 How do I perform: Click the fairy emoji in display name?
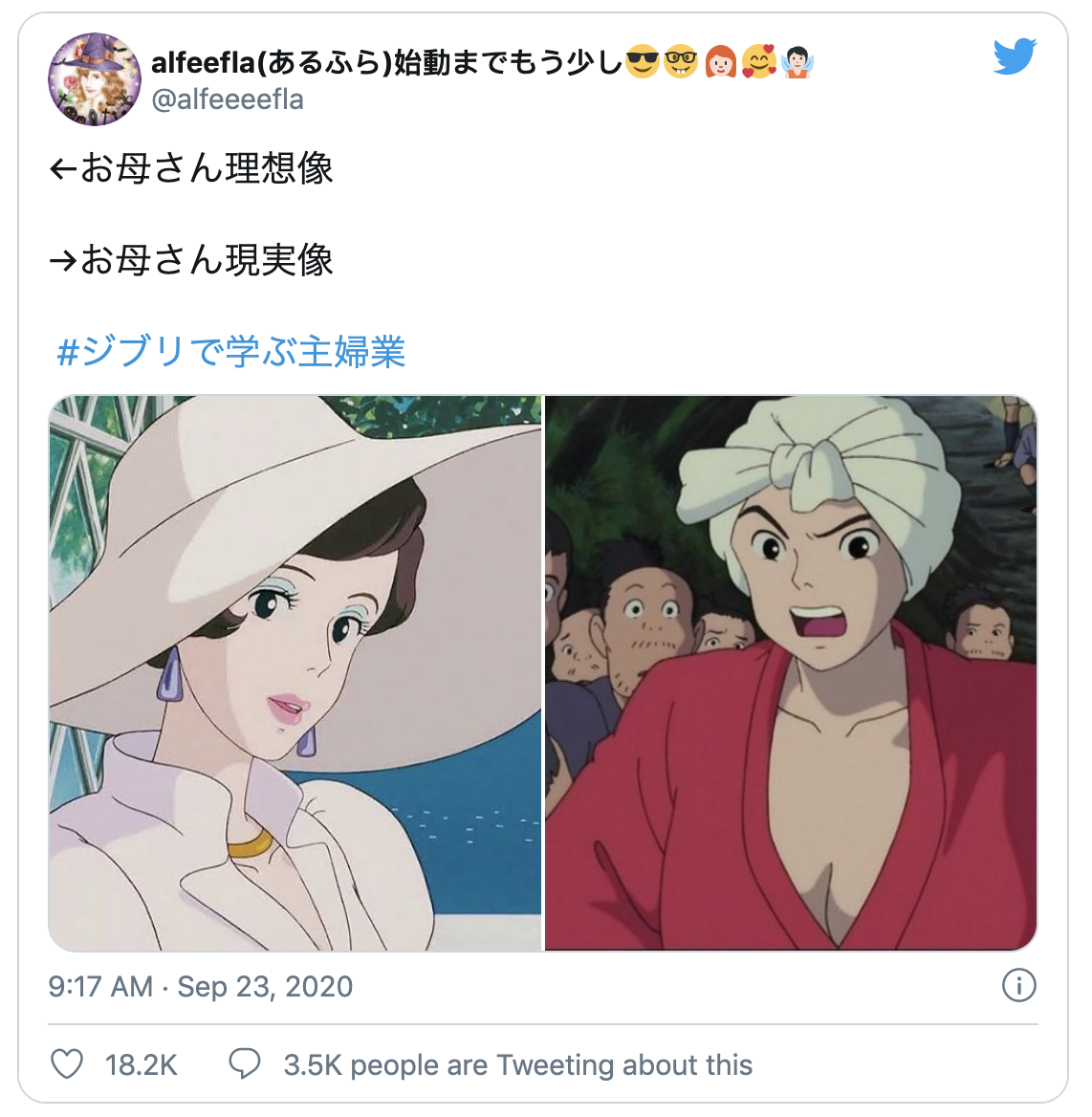tap(797, 62)
